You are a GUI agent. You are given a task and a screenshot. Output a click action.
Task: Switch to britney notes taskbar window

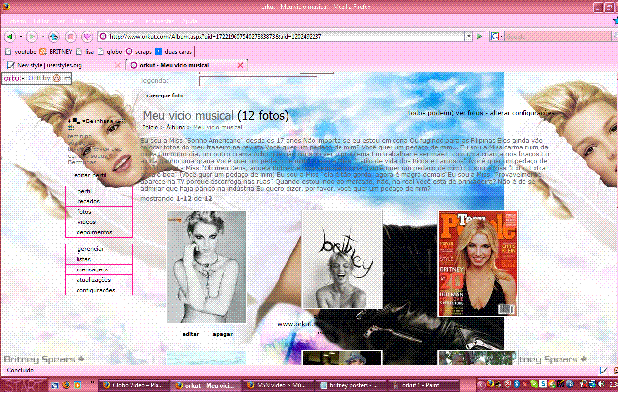[x=350, y=385]
